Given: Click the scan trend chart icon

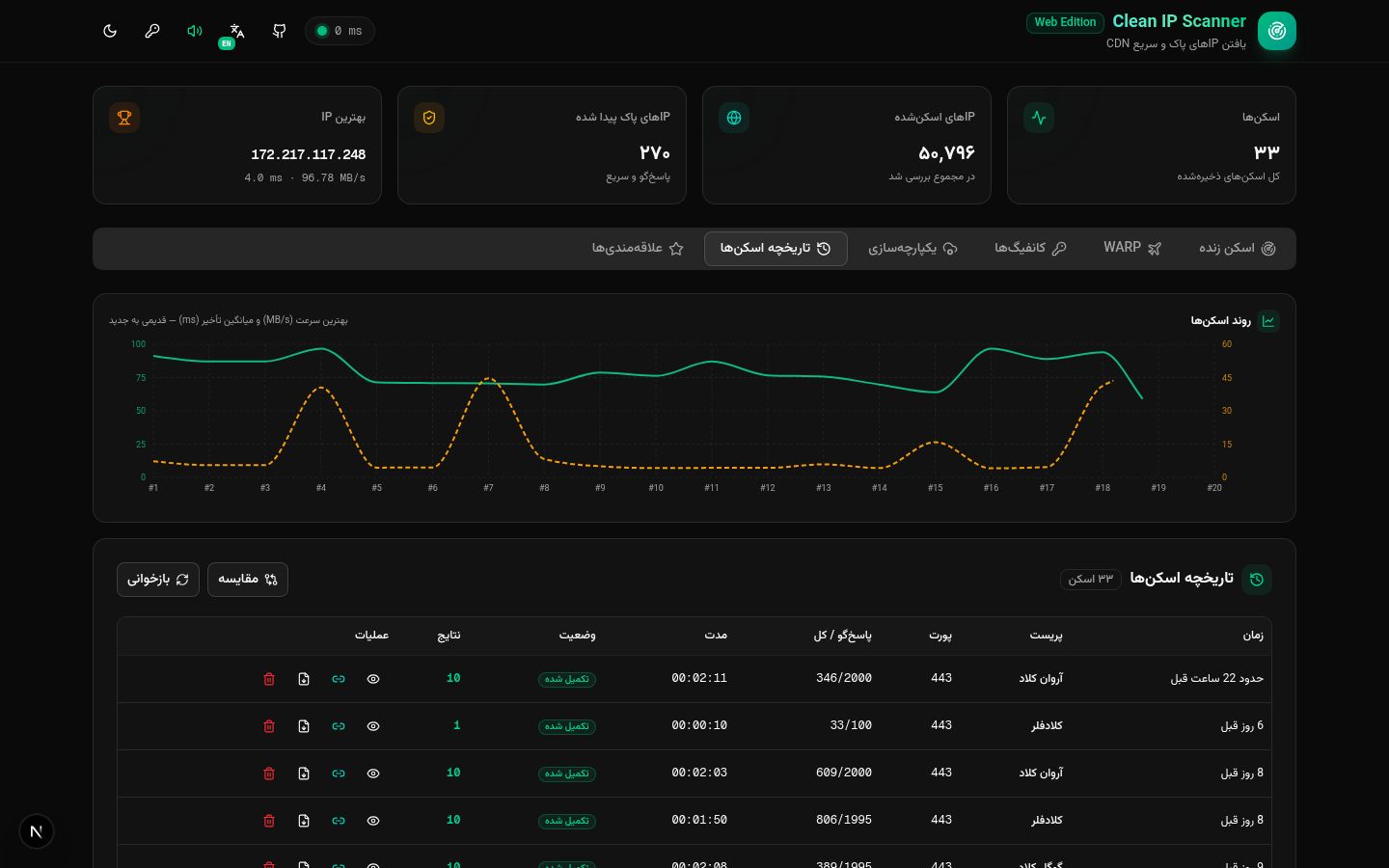Looking at the screenshot, I should point(1268,321).
